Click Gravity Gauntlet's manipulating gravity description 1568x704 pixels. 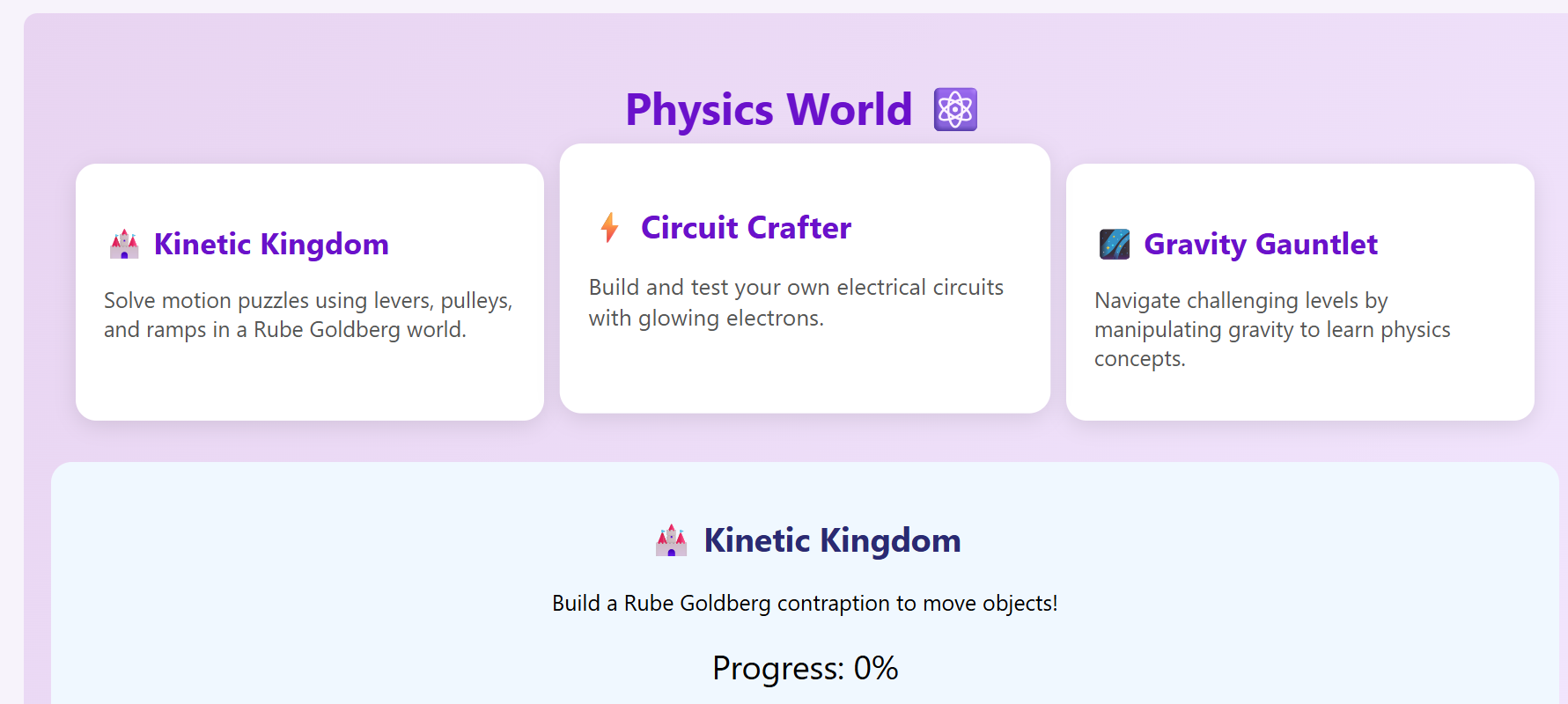click(1272, 329)
